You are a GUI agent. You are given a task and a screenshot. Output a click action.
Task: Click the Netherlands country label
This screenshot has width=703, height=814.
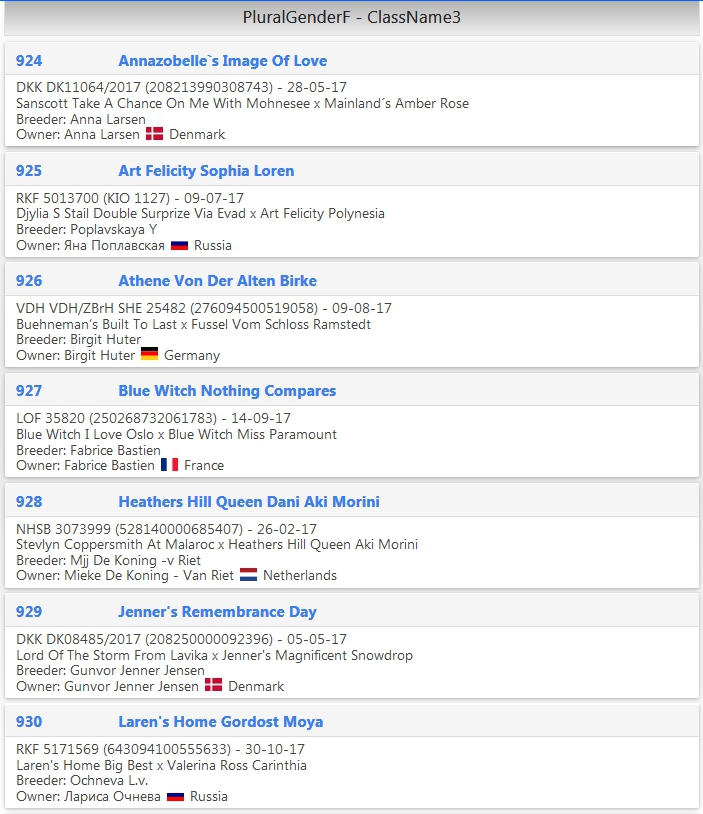[300, 575]
